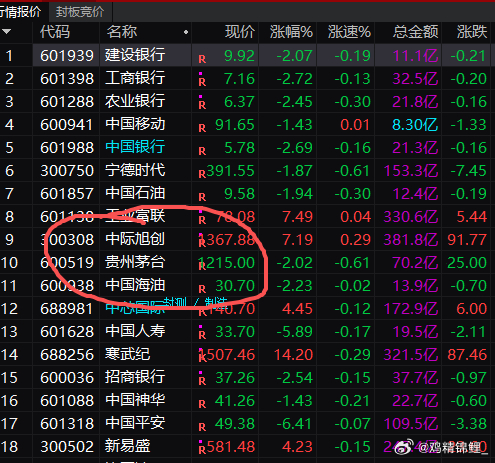Click stock code 300502
The width and height of the screenshot is (495, 463).
click(67, 447)
